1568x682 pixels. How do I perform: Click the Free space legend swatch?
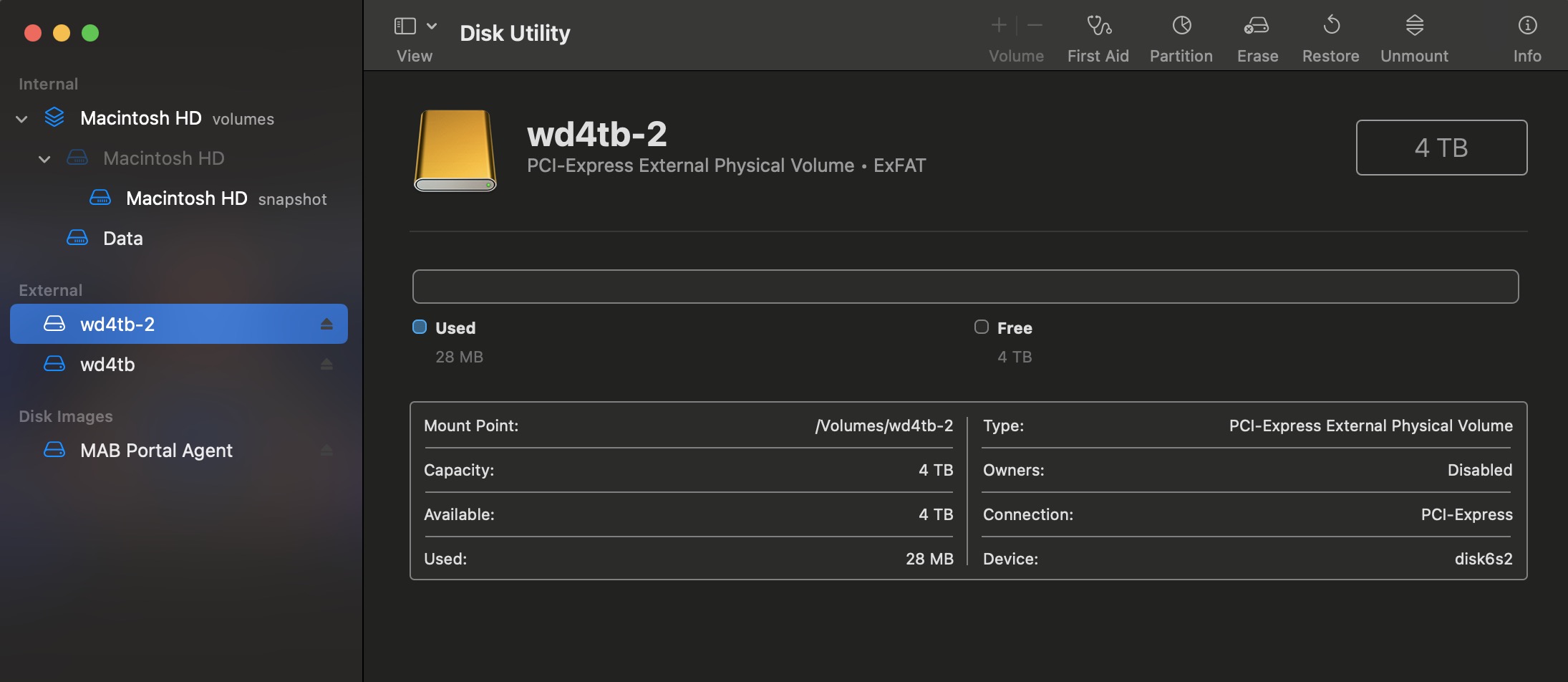point(982,327)
